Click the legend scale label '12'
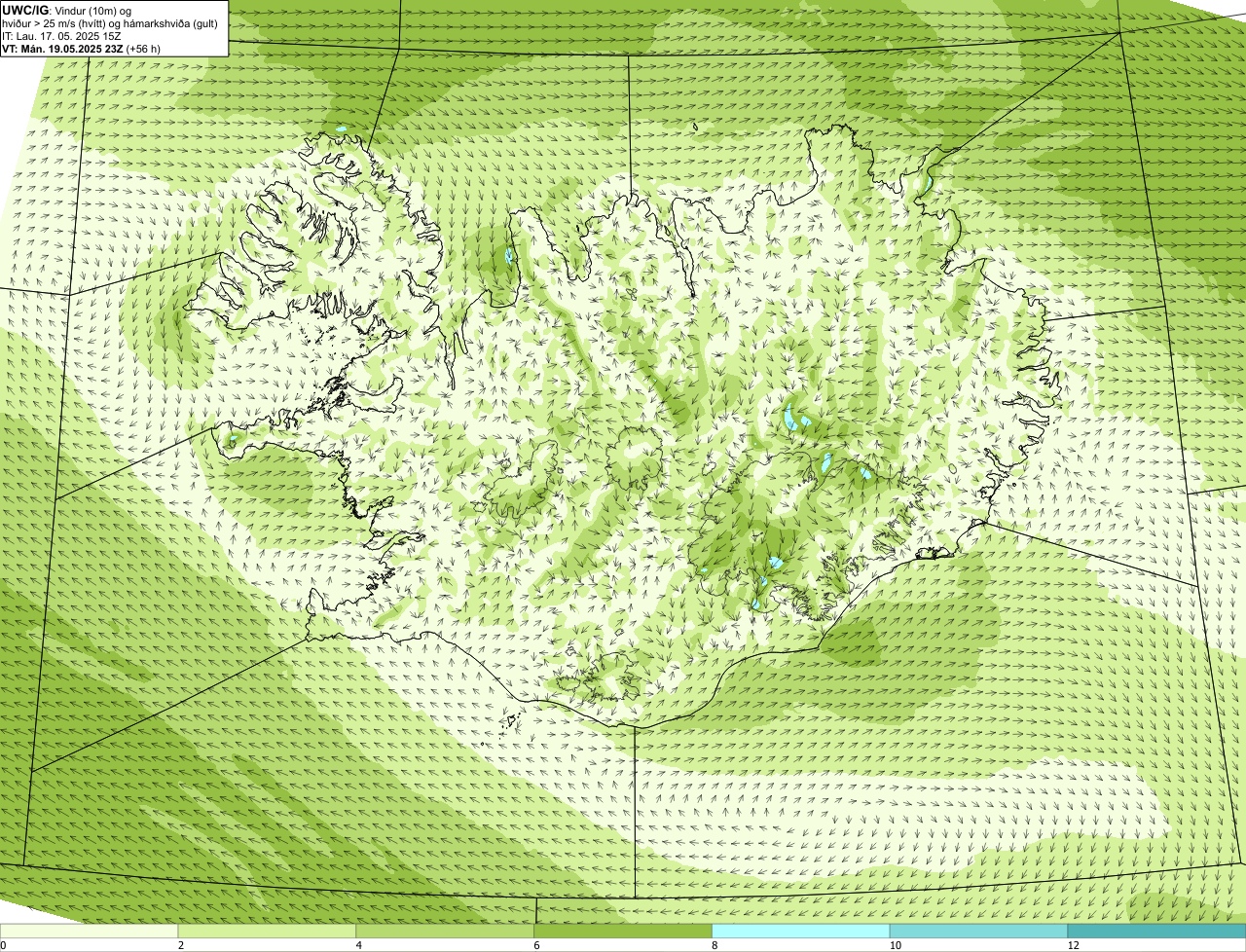Viewport: 1246px width, 952px height. click(x=1073, y=945)
